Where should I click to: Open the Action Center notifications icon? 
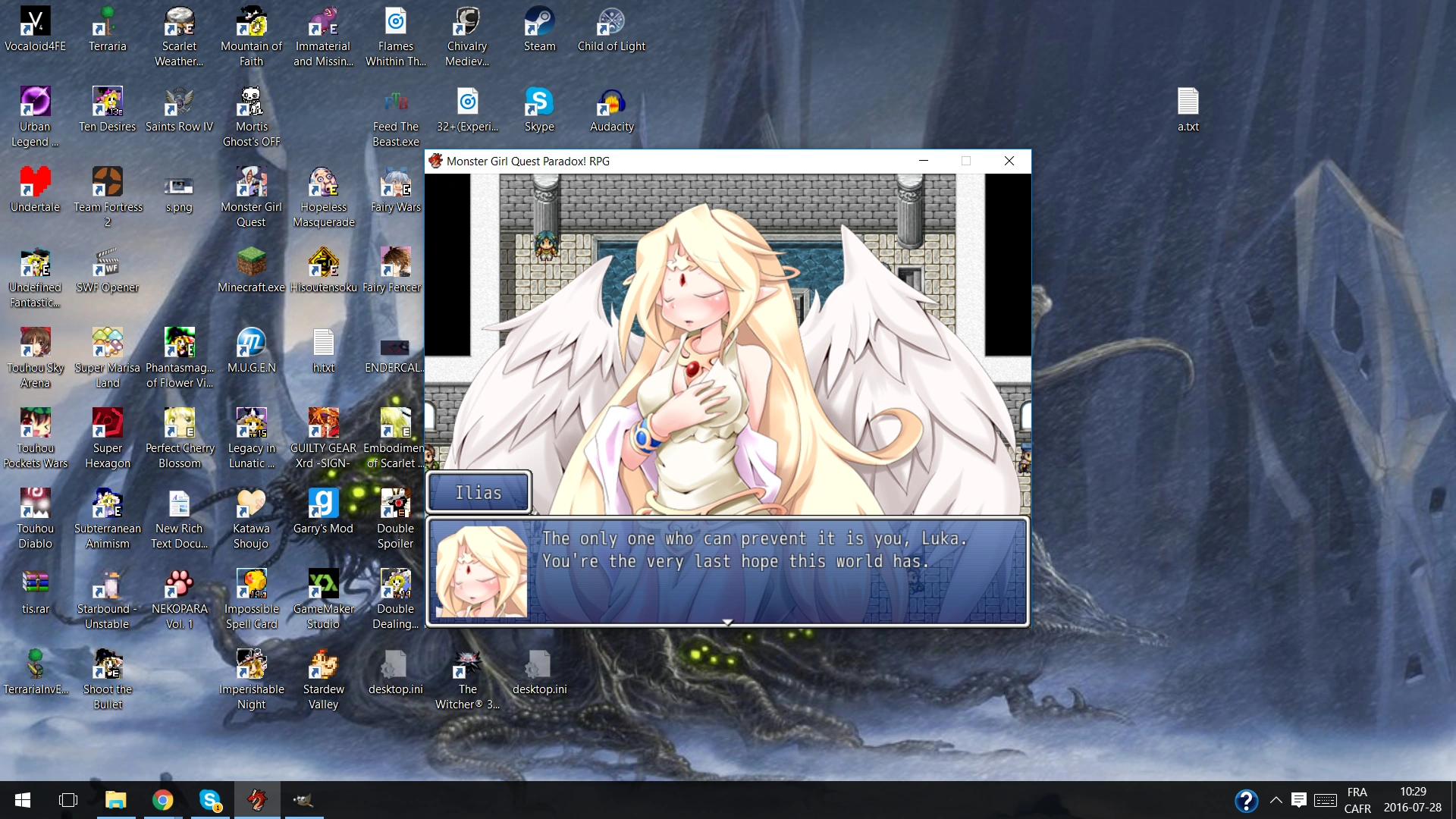1299,800
